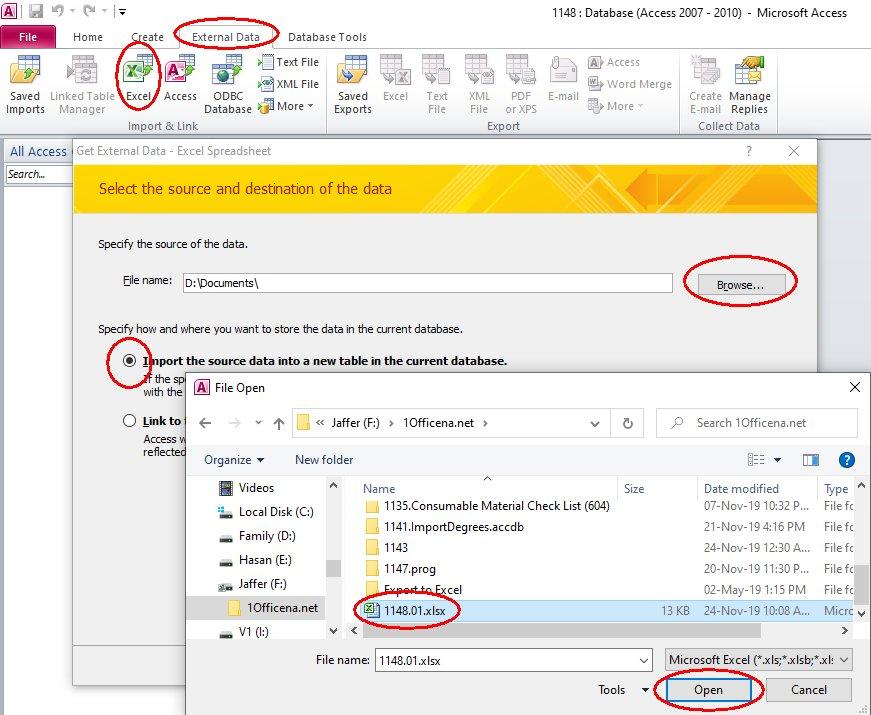Click Search 1Officena.net box
Image resolution: width=871 pixels, height=715 pixels.
point(757,423)
